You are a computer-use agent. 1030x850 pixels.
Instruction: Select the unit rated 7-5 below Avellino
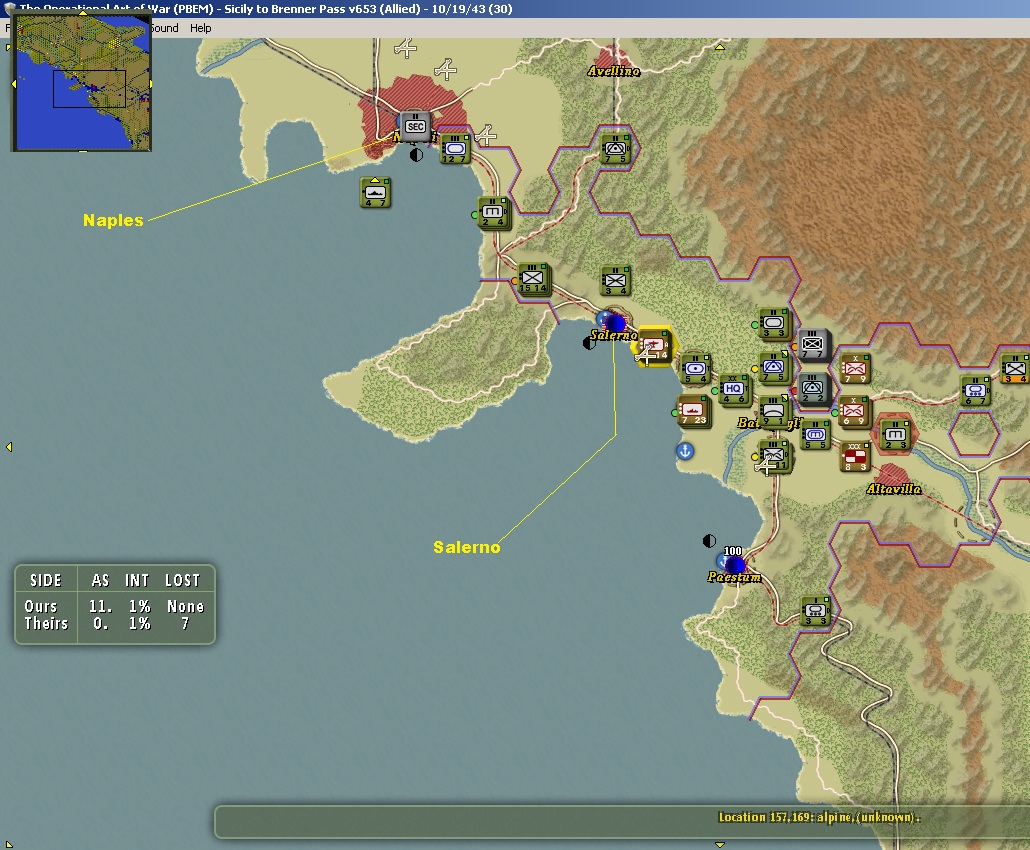[616, 149]
